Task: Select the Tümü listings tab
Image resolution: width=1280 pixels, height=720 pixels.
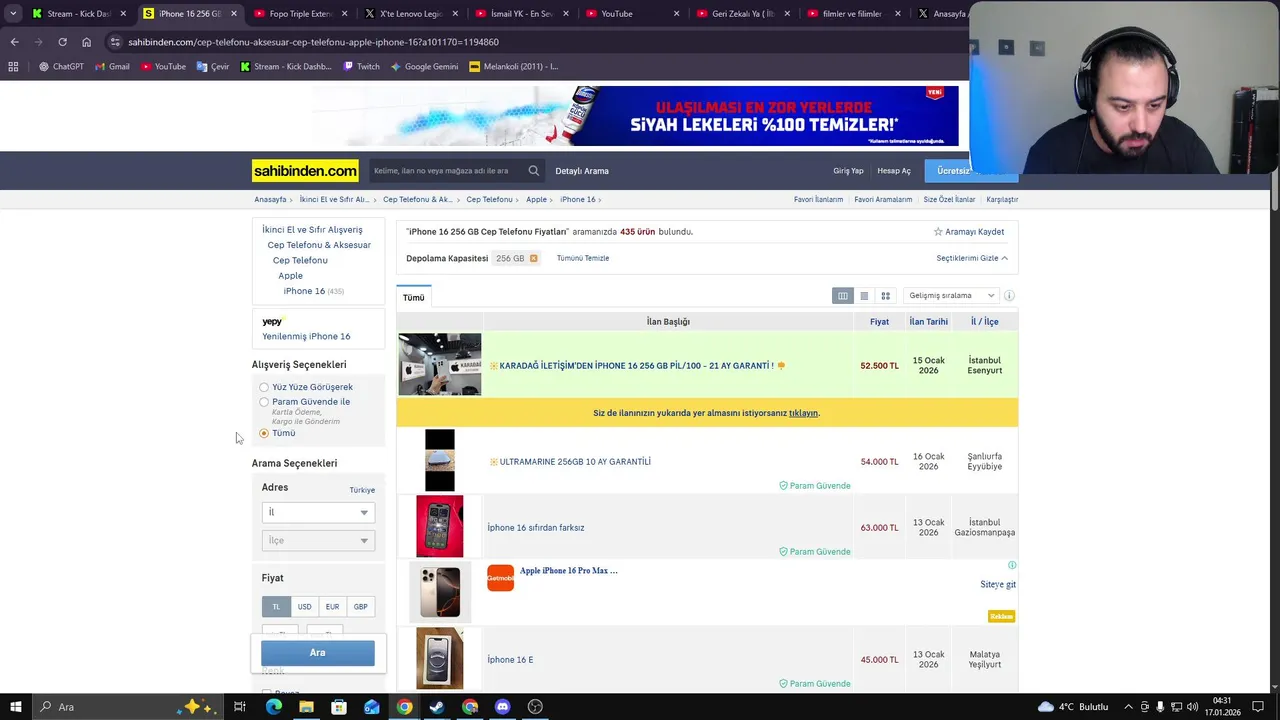Action: [x=413, y=298]
